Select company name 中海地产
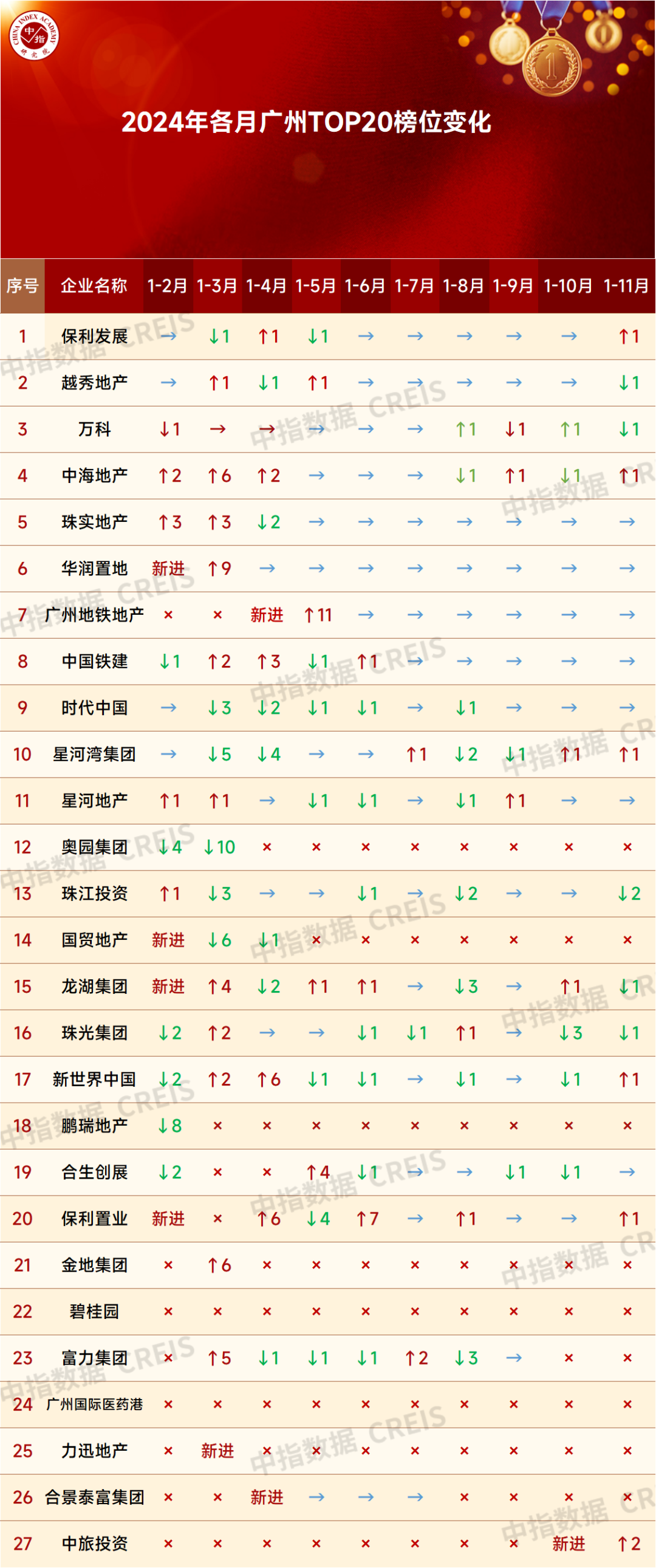This screenshot has height=1568, width=656. pyautogui.click(x=94, y=476)
